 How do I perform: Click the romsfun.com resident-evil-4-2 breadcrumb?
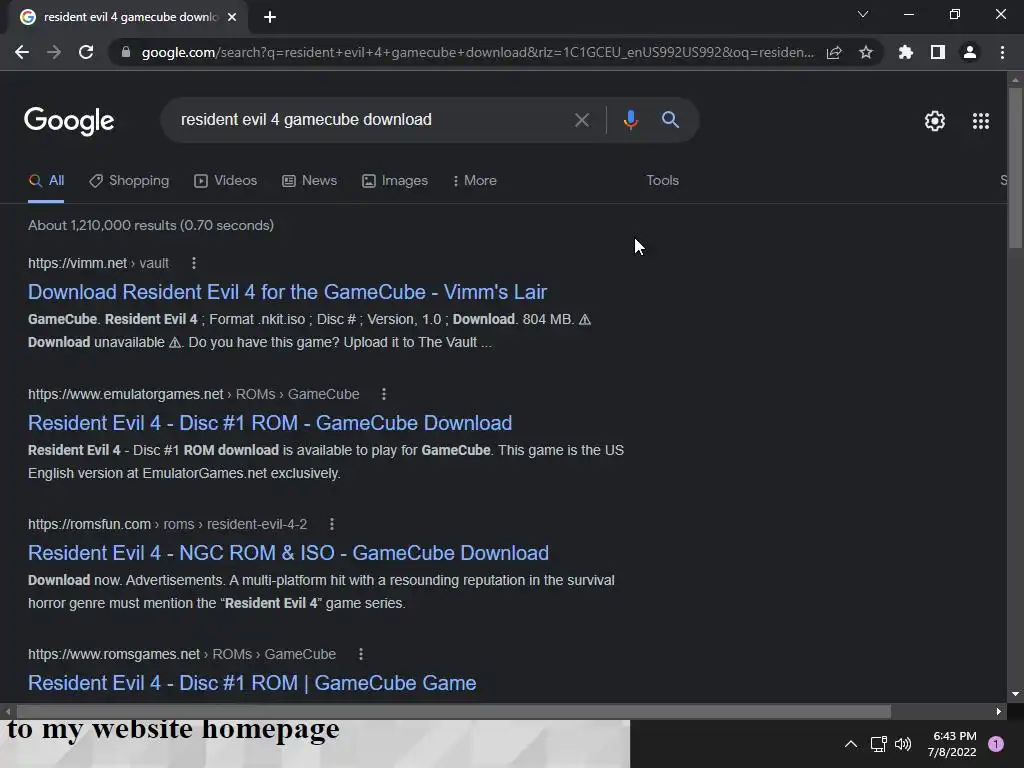coord(167,524)
